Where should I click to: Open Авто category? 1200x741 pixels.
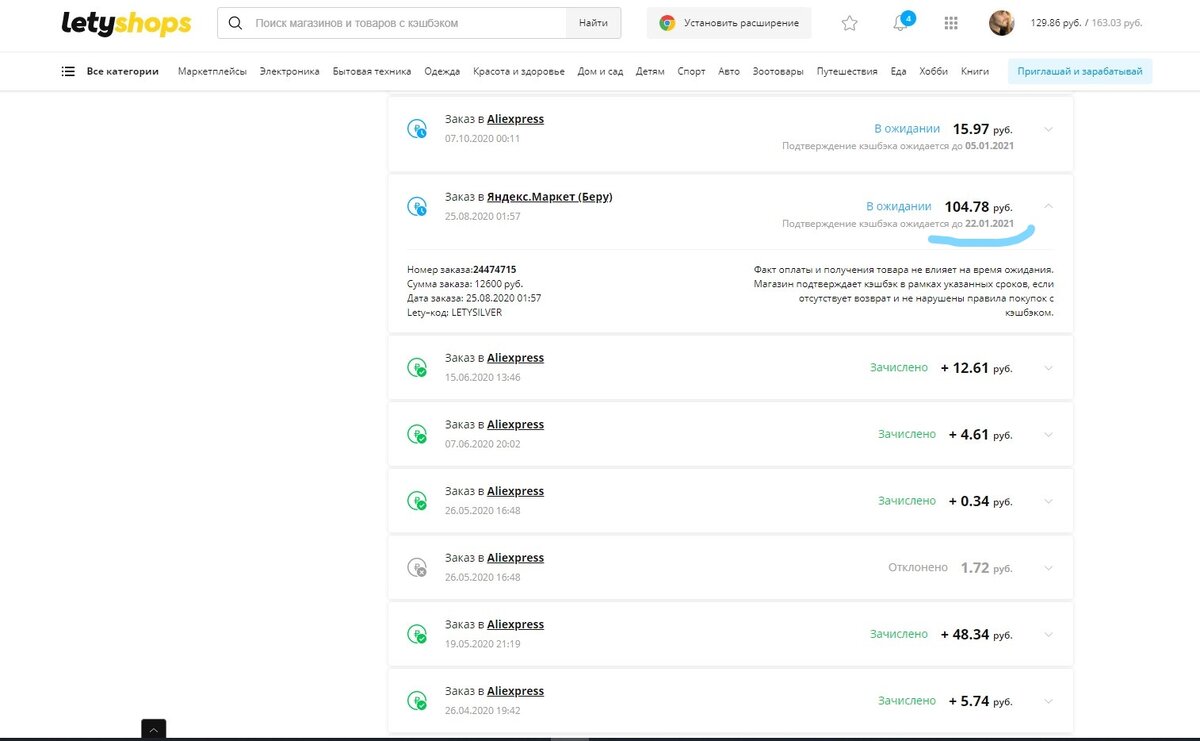pos(729,72)
